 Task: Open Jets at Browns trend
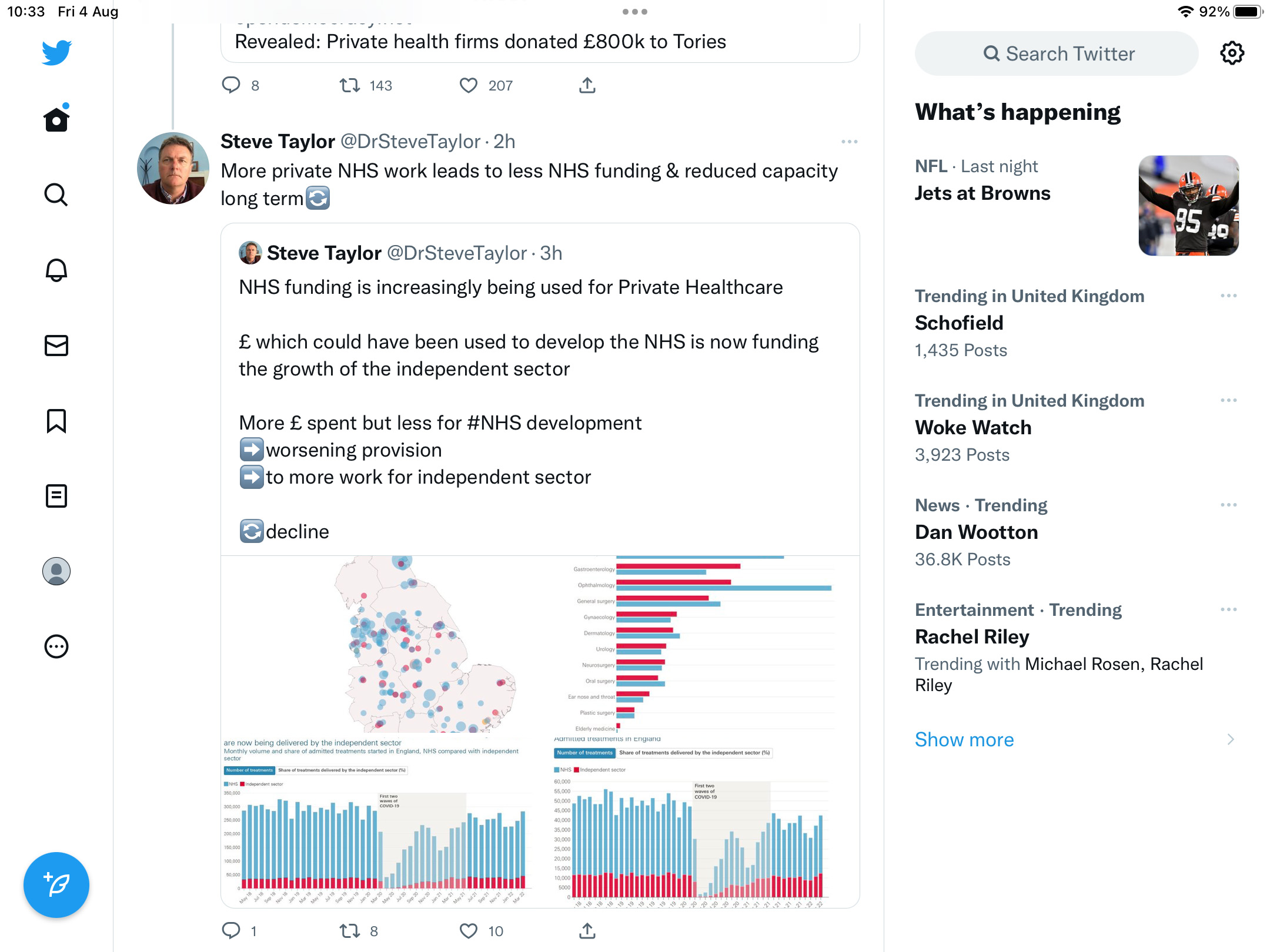982,193
